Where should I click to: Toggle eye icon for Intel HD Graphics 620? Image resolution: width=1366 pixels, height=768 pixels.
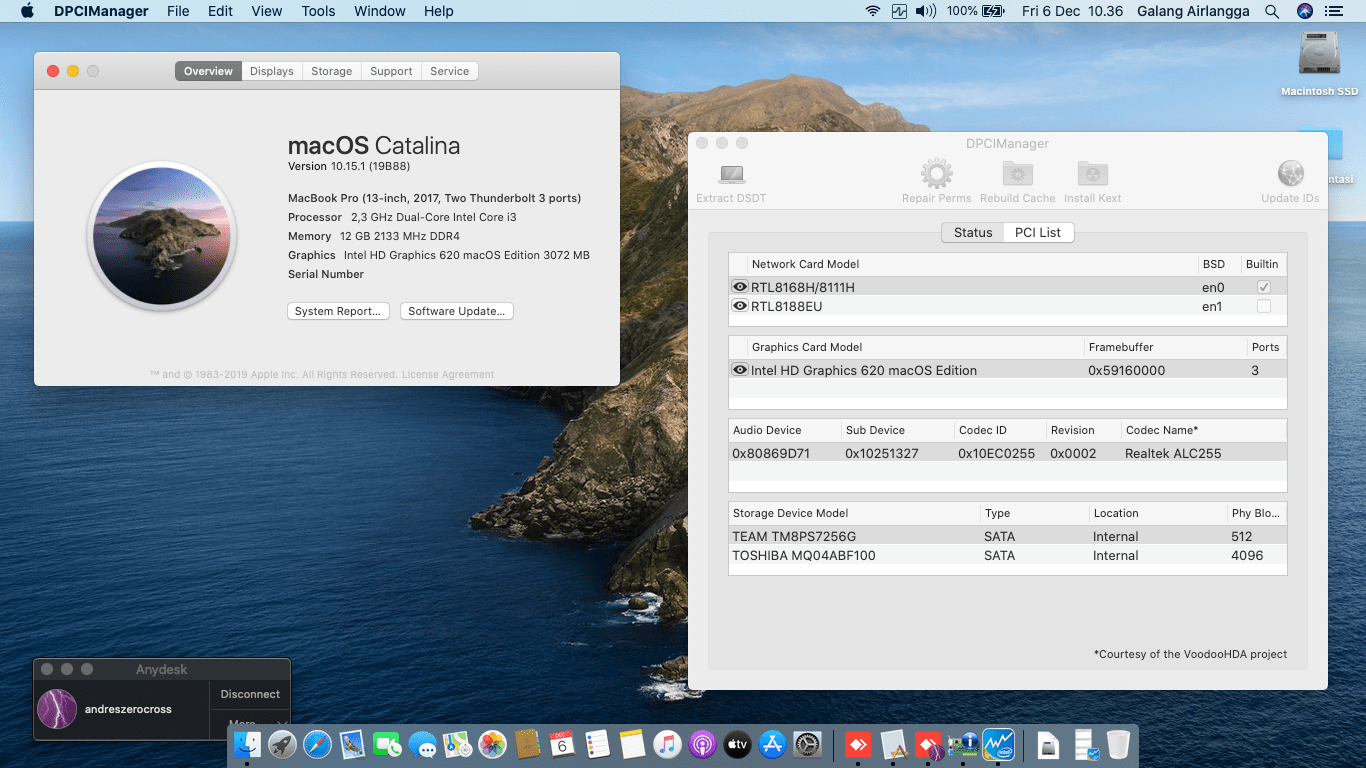740,370
